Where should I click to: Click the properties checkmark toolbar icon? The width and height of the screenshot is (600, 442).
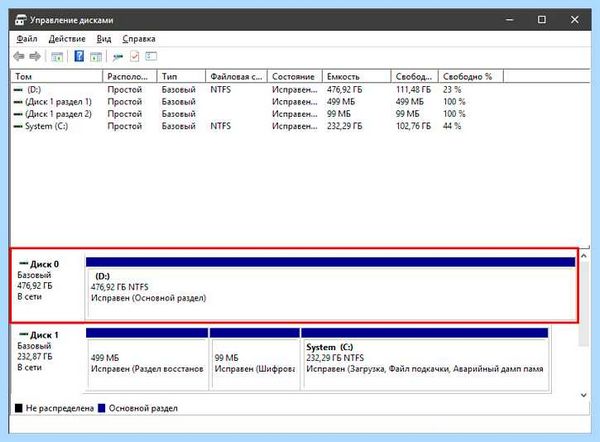(x=134, y=57)
